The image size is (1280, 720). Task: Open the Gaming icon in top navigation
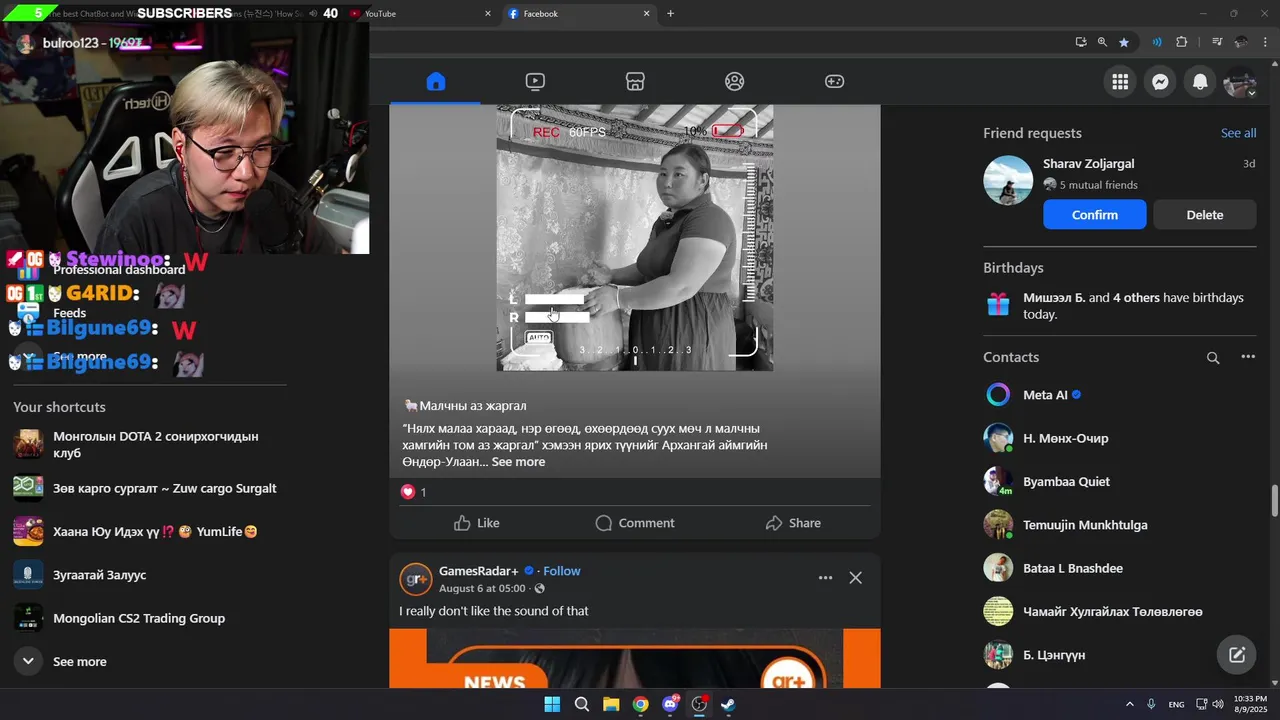point(834,82)
